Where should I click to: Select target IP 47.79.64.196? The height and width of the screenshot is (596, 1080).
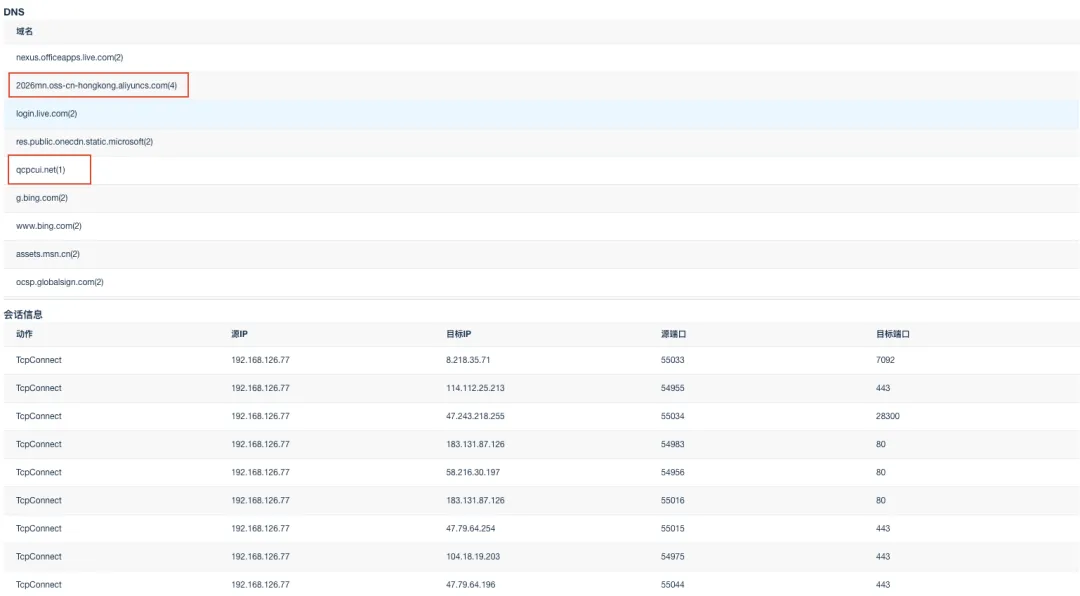(x=470, y=585)
